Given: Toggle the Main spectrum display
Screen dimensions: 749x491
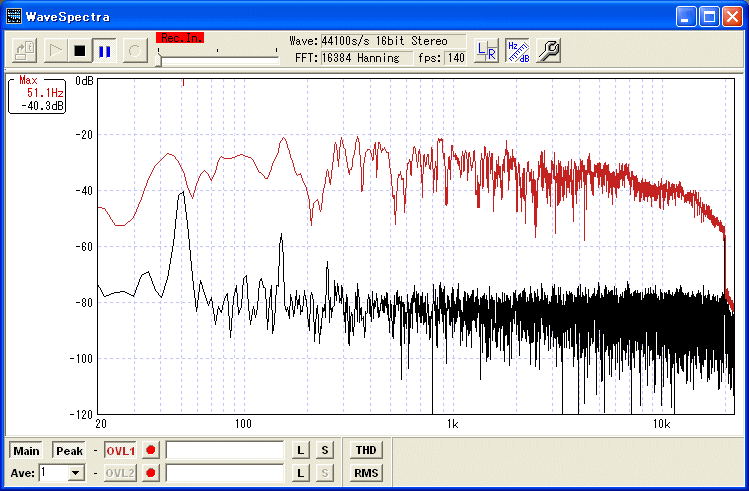Looking at the screenshot, I should pos(26,451).
